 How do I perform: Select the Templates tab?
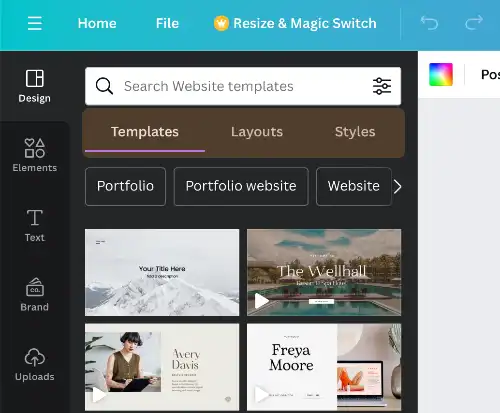coord(145,132)
